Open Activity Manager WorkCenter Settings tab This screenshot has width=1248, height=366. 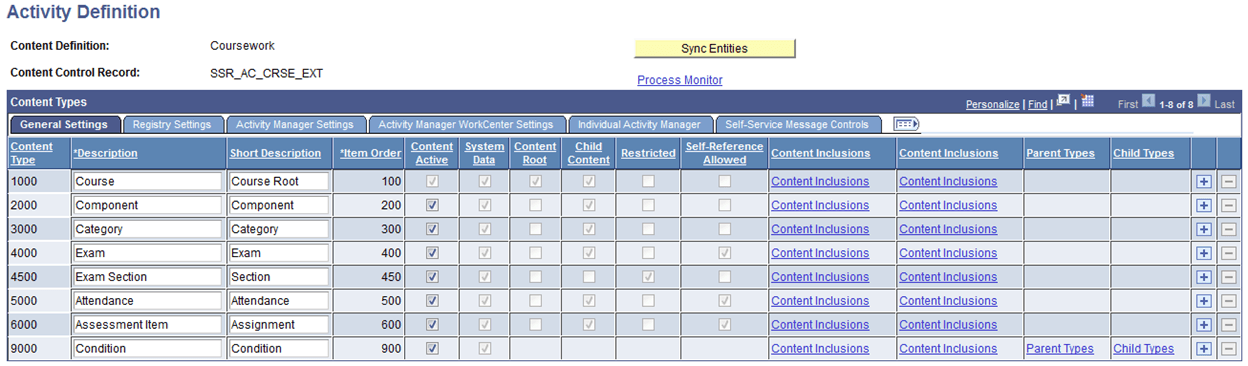tap(466, 125)
